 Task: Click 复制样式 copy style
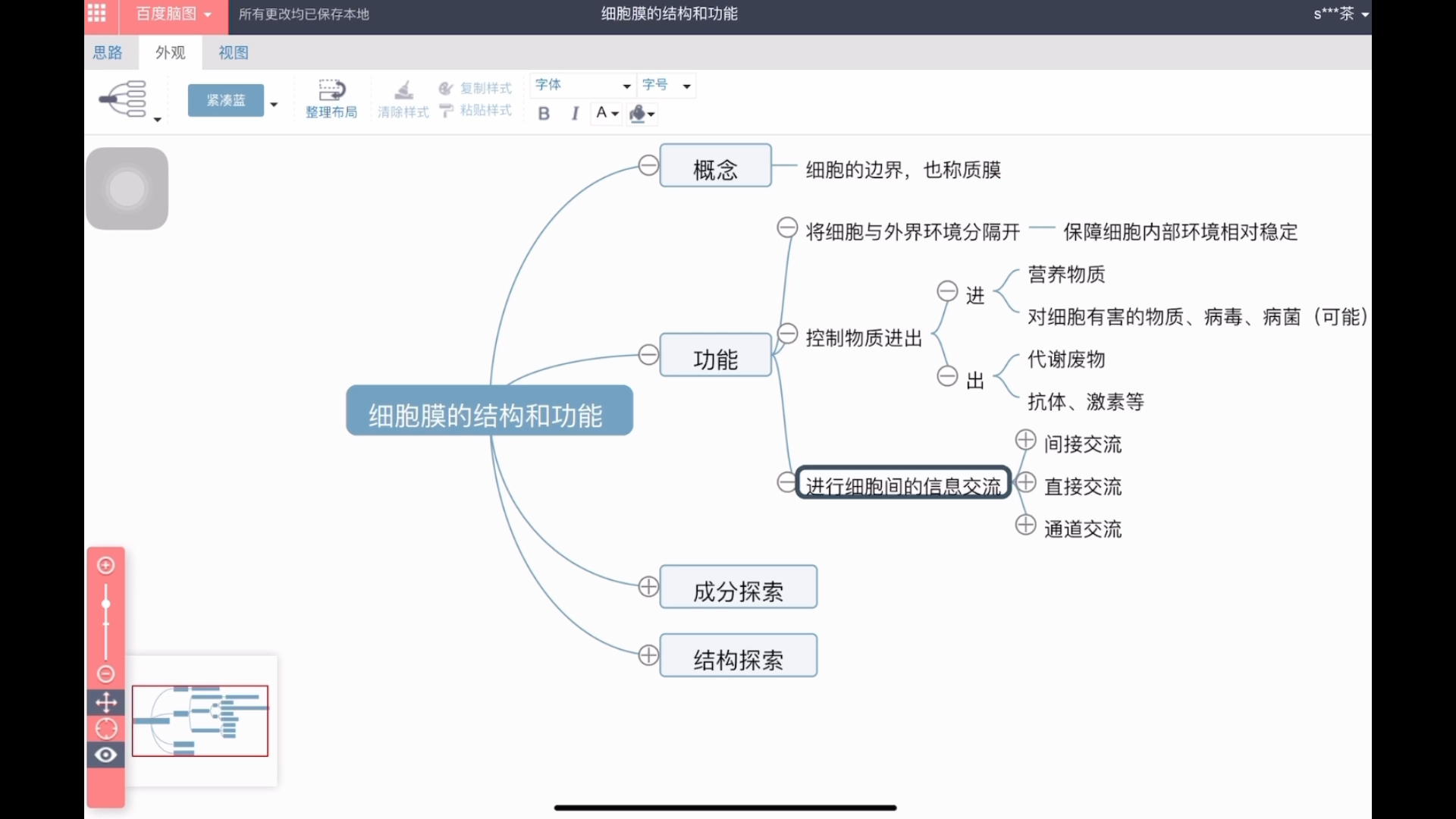coord(475,88)
